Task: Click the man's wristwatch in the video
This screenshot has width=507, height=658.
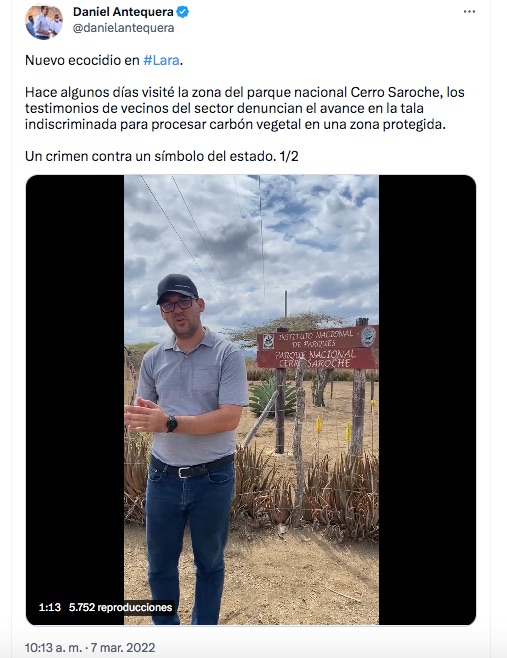Action: tap(171, 423)
